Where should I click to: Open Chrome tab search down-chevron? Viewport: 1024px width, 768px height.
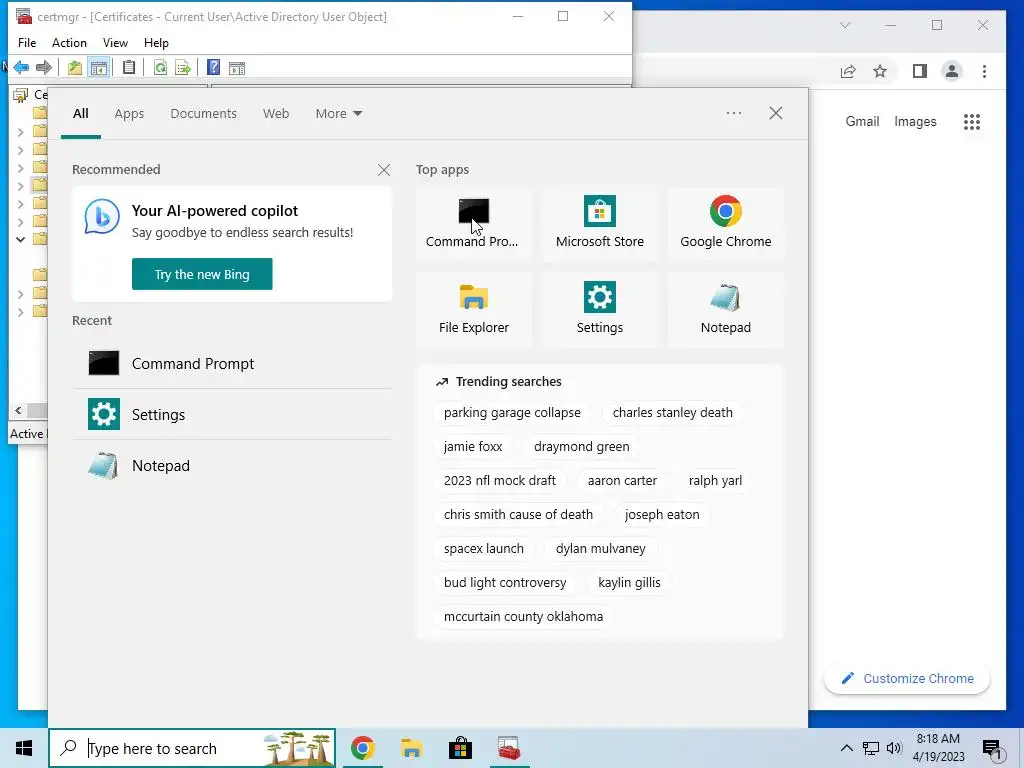coord(845,25)
